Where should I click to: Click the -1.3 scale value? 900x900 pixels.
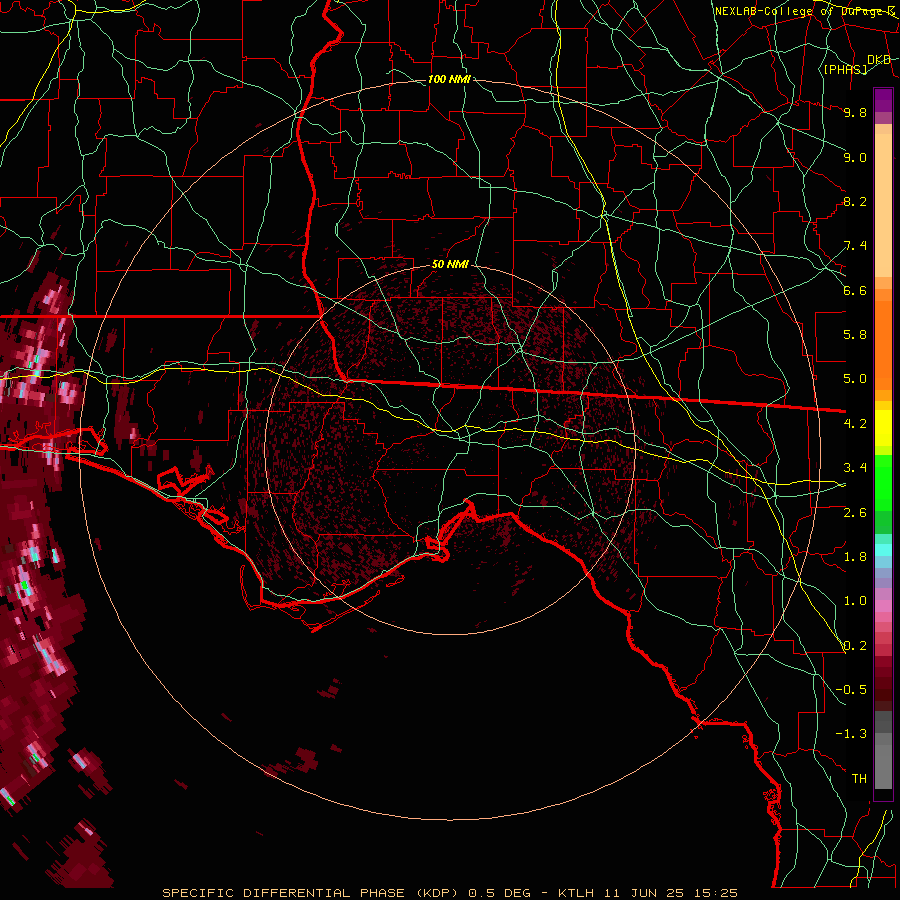851,734
